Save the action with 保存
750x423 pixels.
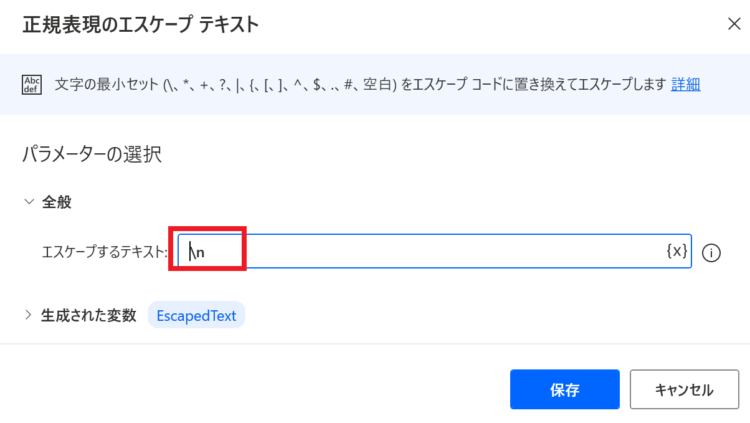(565, 390)
